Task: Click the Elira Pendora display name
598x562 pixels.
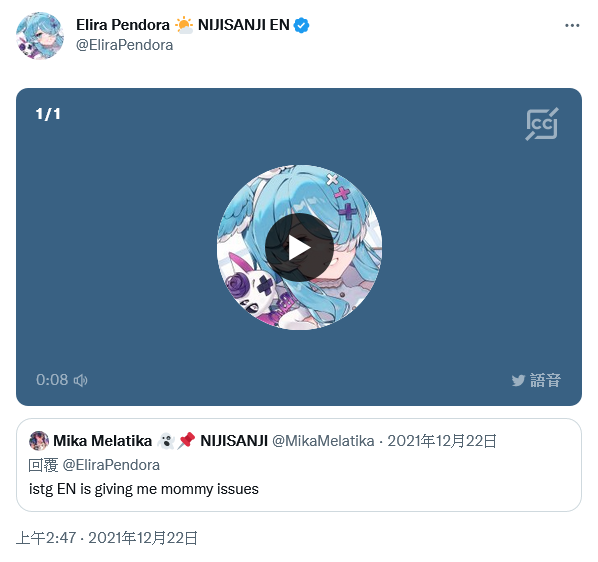Action: pyautogui.click(x=123, y=25)
